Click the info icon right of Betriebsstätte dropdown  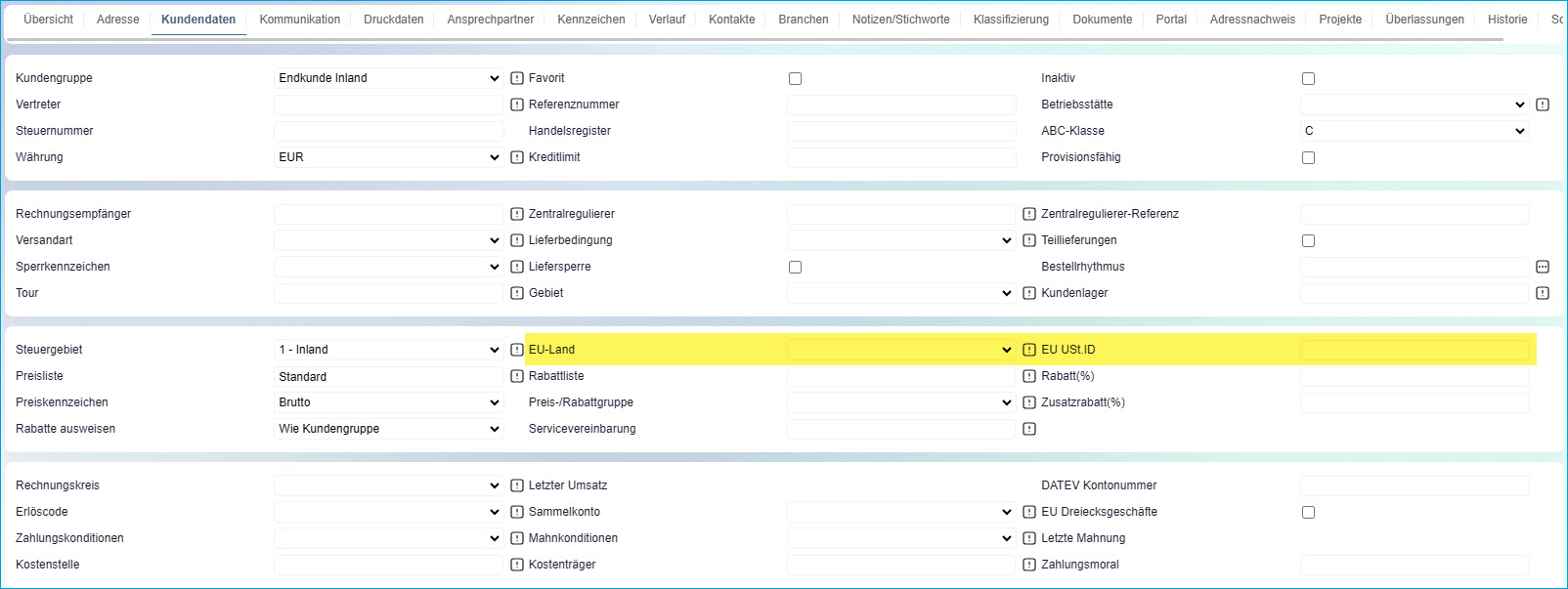pyautogui.click(x=1543, y=105)
